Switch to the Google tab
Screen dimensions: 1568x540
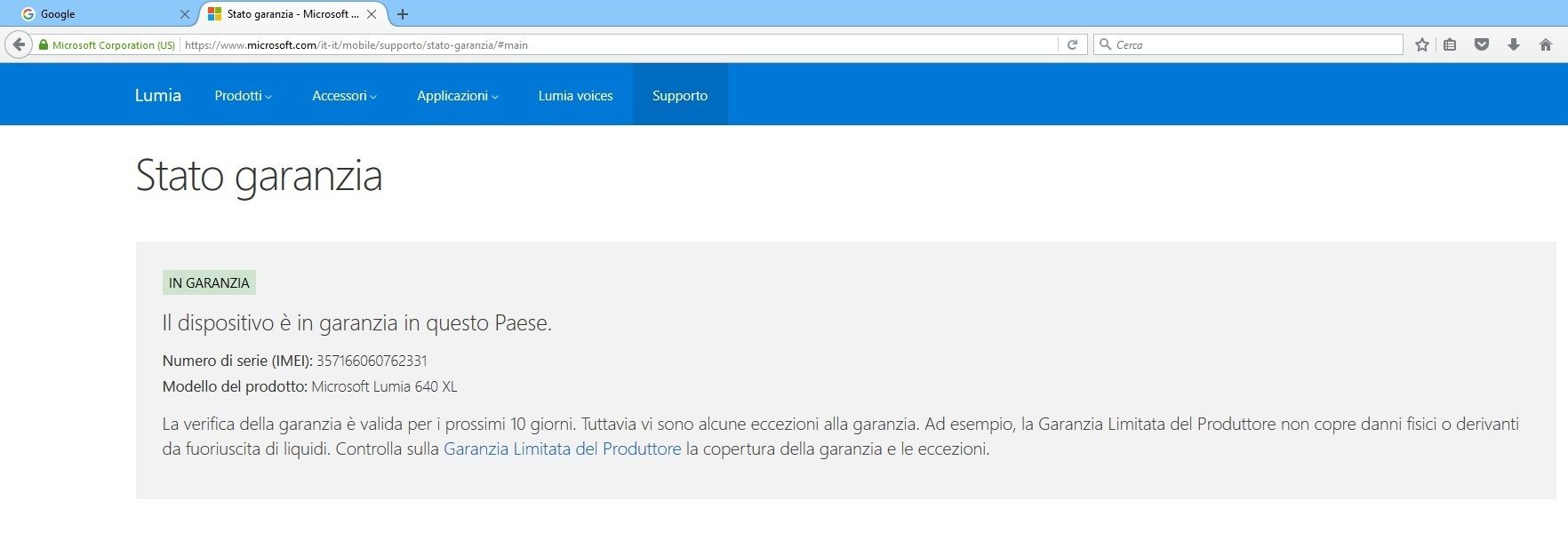(x=98, y=14)
